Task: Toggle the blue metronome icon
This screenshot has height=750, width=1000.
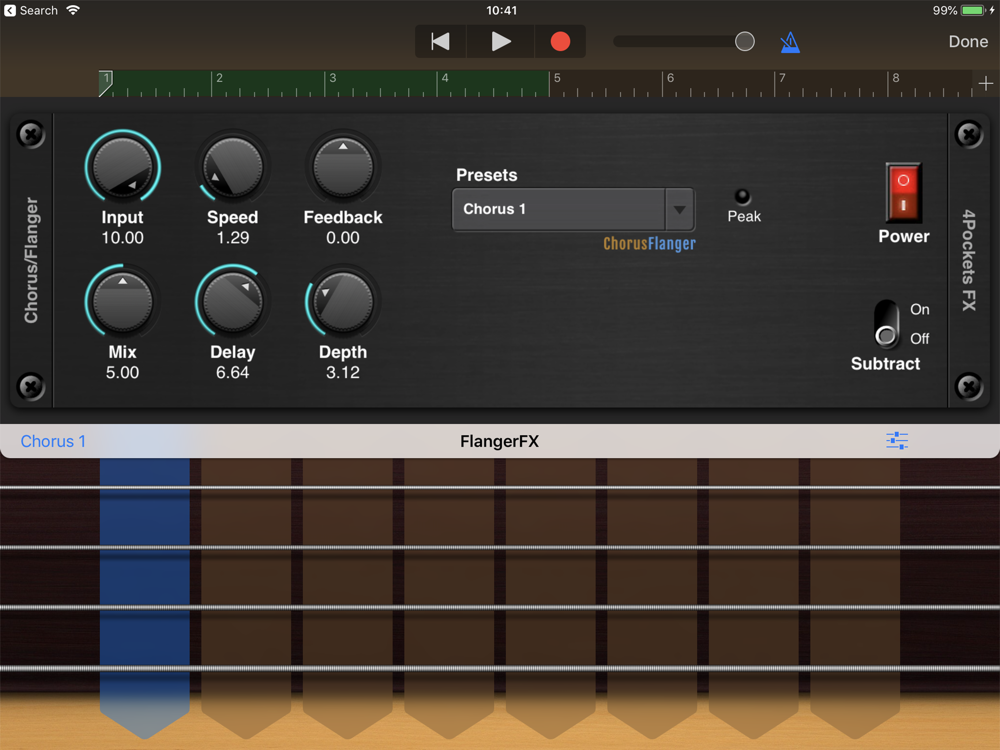Action: 790,42
